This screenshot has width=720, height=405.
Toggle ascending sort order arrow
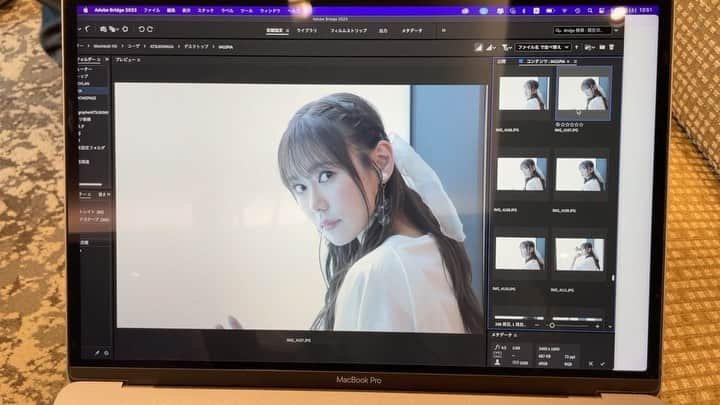(x=577, y=47)
